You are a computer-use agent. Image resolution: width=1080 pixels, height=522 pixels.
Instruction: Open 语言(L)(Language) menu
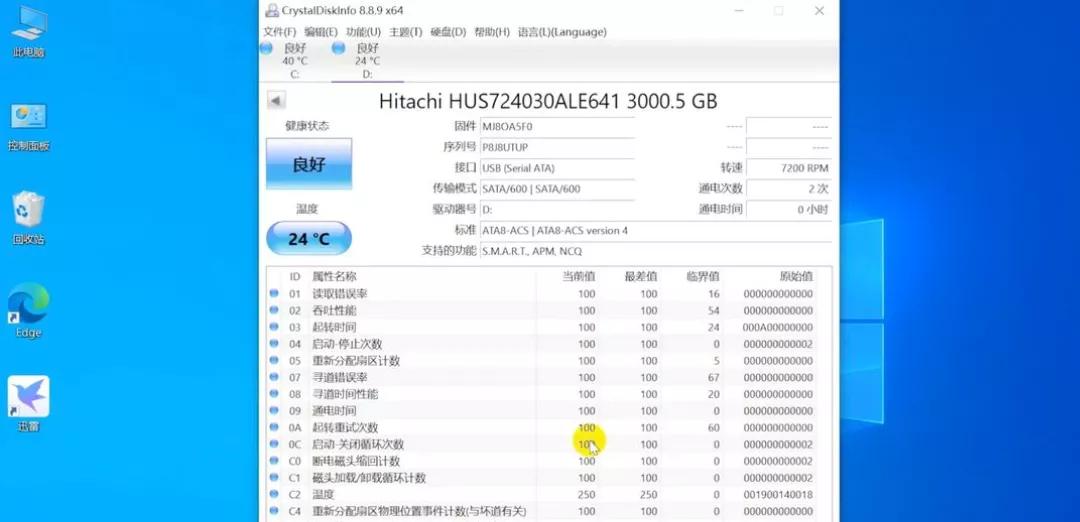pyautogui.click(x=562, y=32)
